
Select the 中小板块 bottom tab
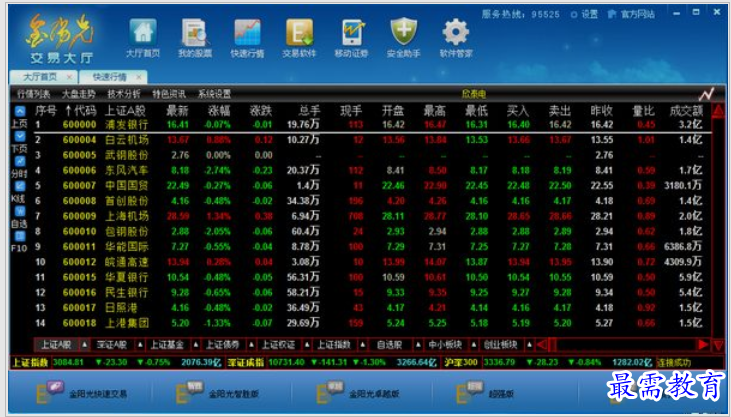coord(445,345)
